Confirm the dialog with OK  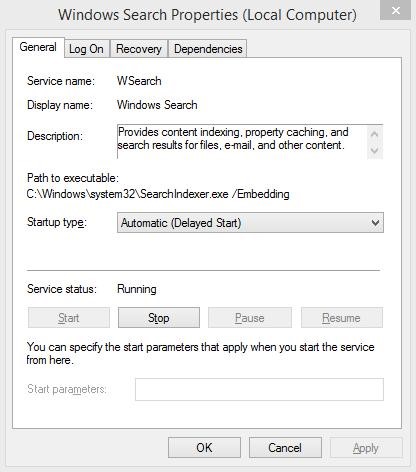click(204, 448)
